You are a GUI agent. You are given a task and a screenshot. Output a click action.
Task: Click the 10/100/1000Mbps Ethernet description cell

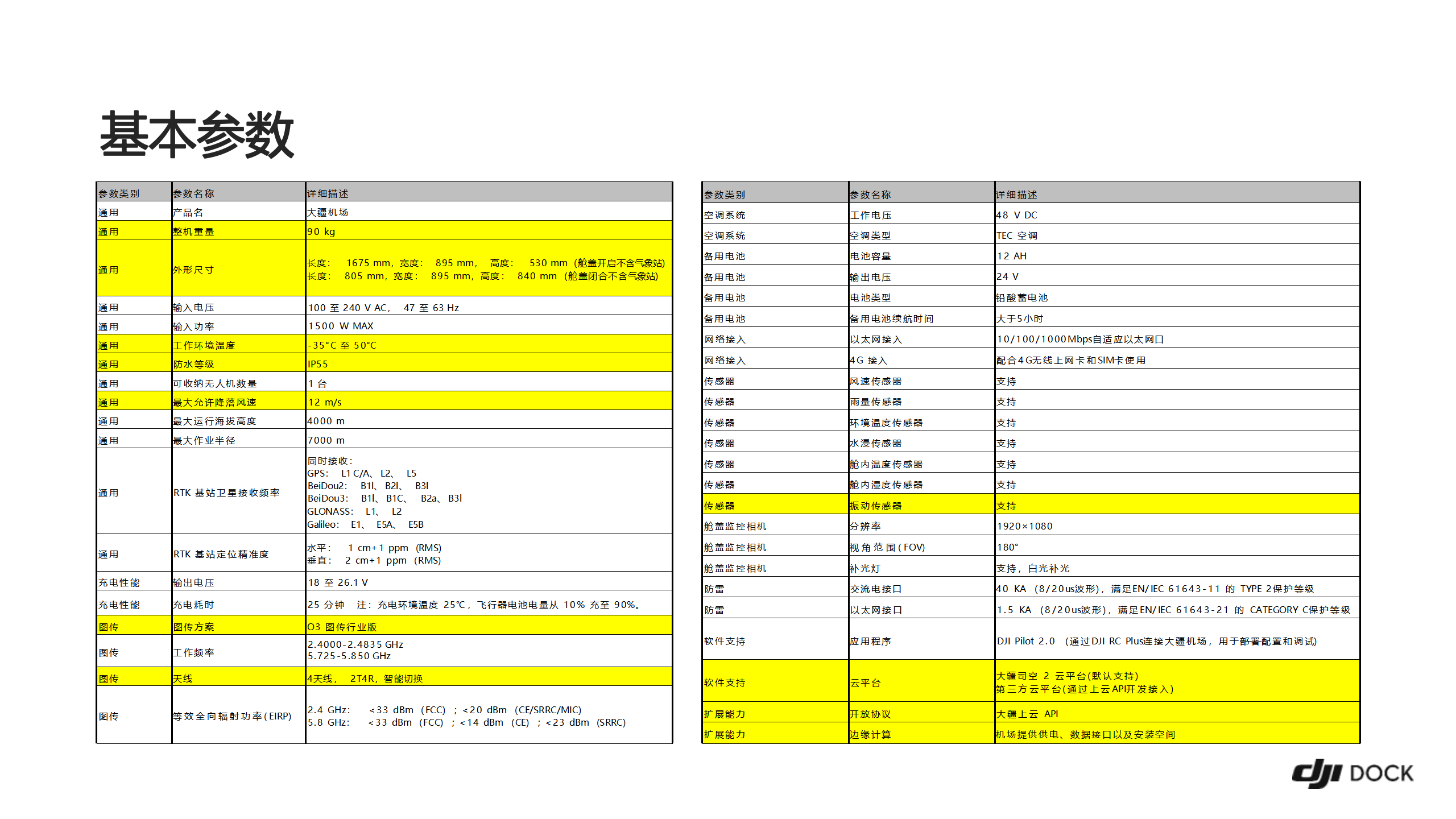click(1177, 338)
